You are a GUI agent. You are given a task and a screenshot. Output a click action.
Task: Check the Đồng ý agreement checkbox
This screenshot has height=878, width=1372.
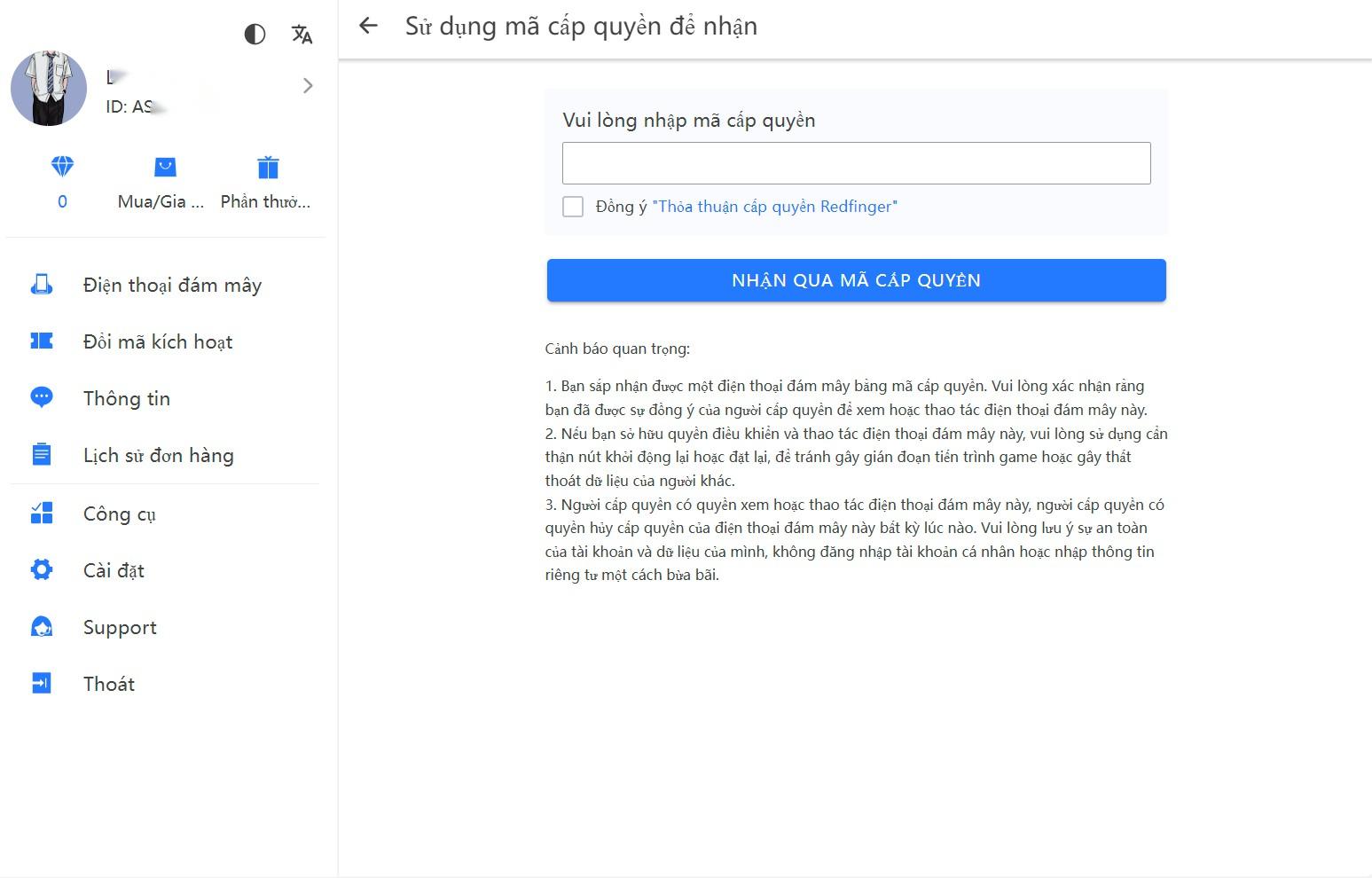pos(573,207)
